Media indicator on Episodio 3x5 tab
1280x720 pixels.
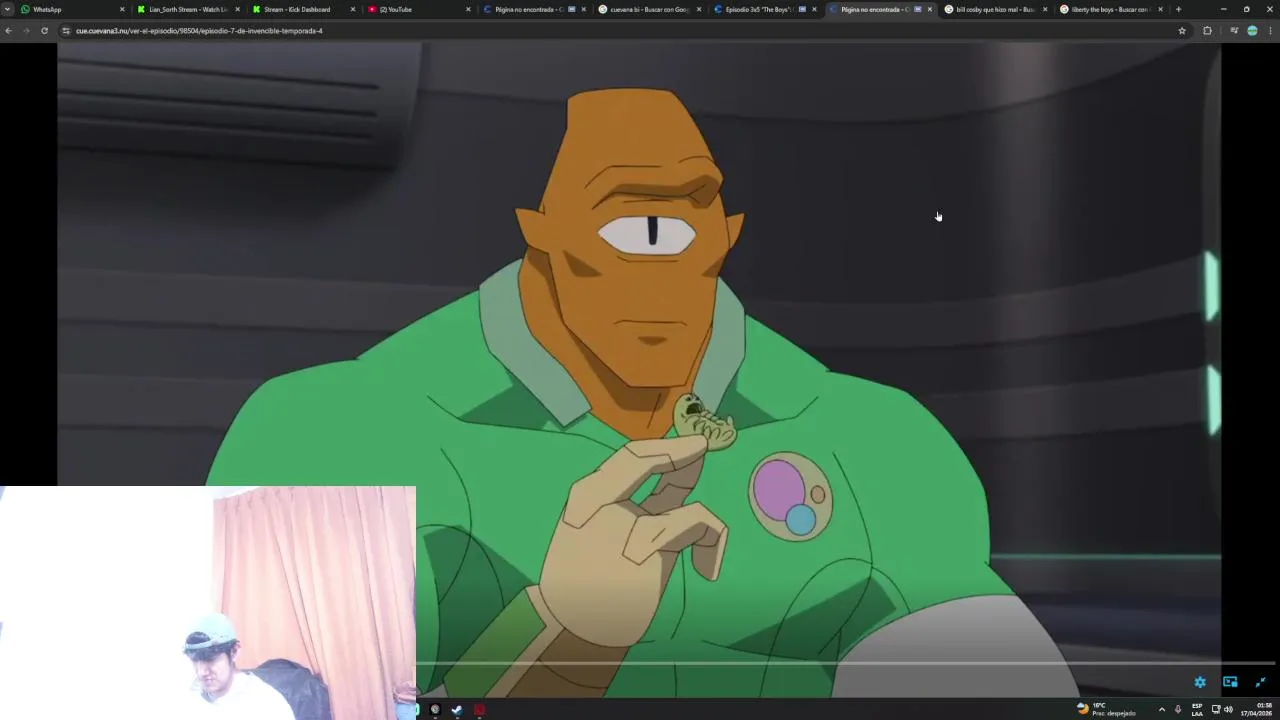coord(802,9)
